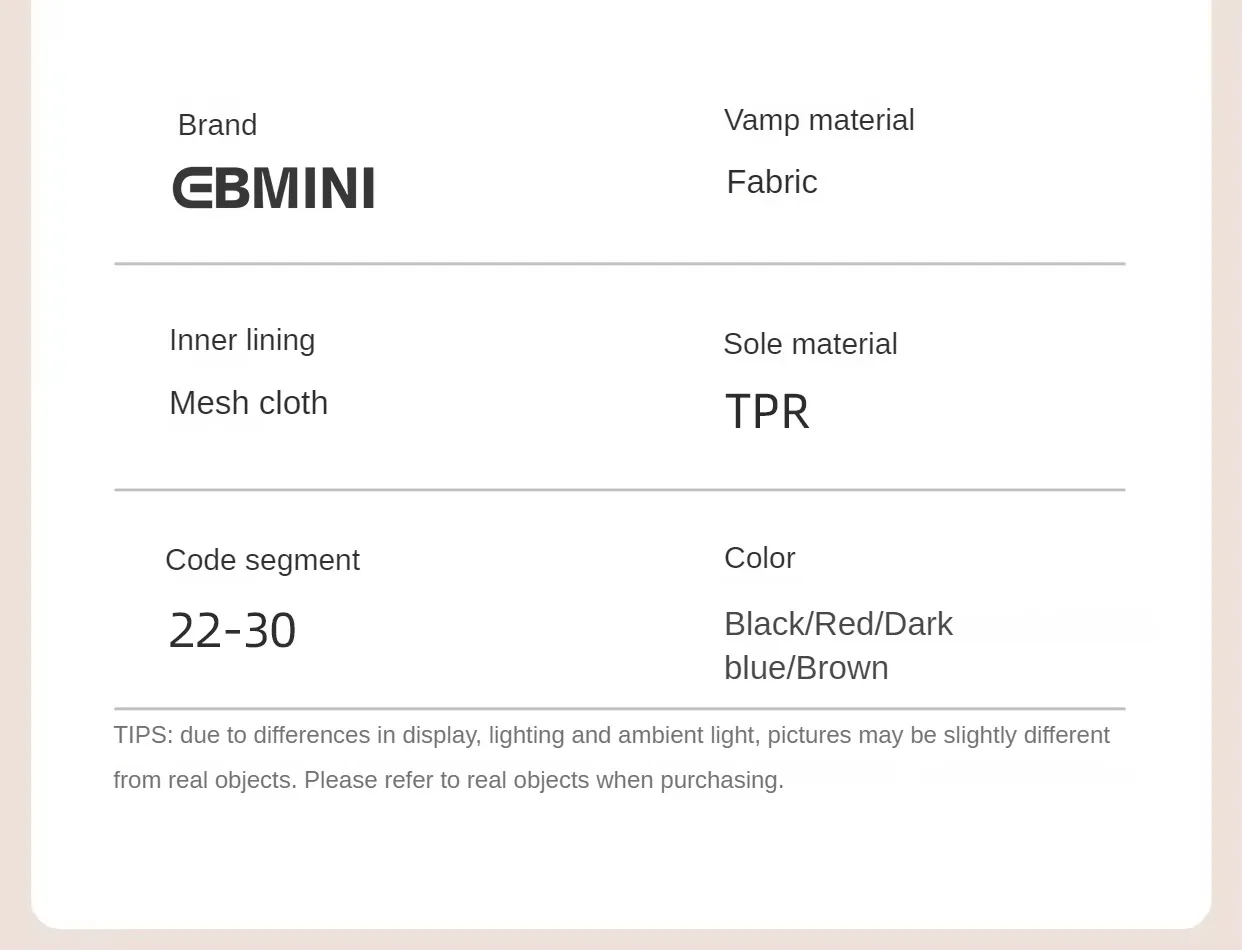Select the "Mesh cloth" value

tap(248, 403)
